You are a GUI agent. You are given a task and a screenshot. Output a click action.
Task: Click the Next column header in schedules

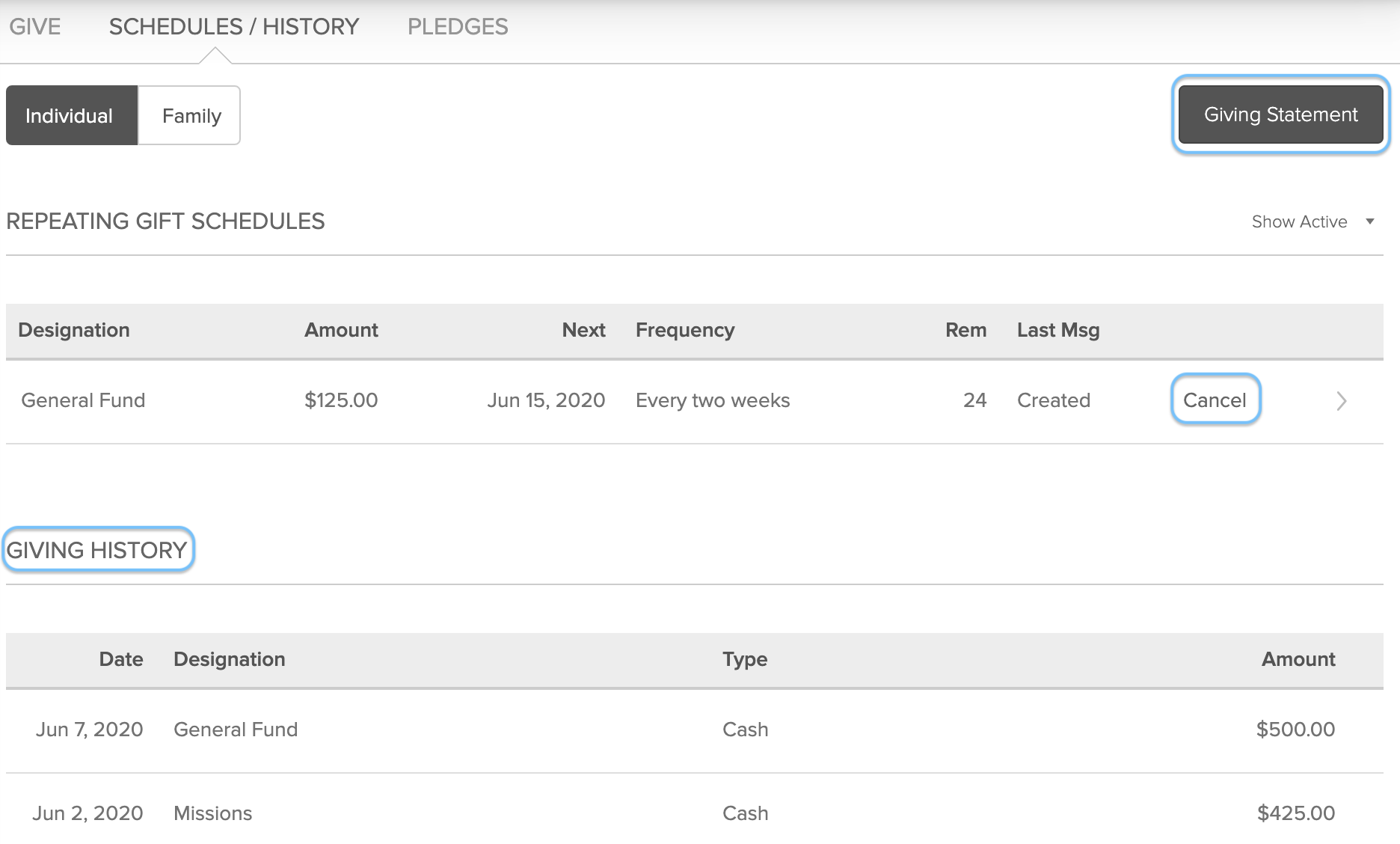coord(583,330)
